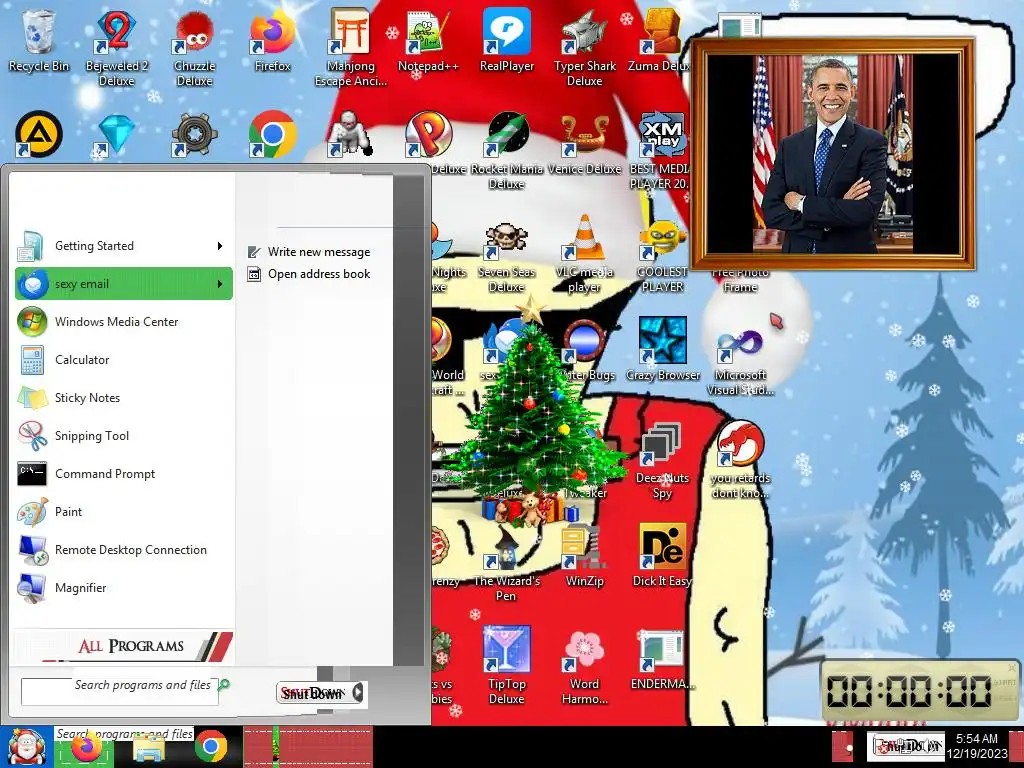1024x768 pixels.
Task: Click the 00:00:00 timer gadget display
Action: pos(909,692)
